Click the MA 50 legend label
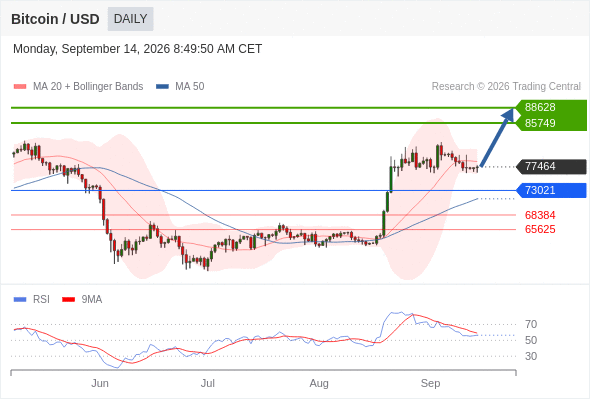The image size is (590, 400). coord(190,87)
